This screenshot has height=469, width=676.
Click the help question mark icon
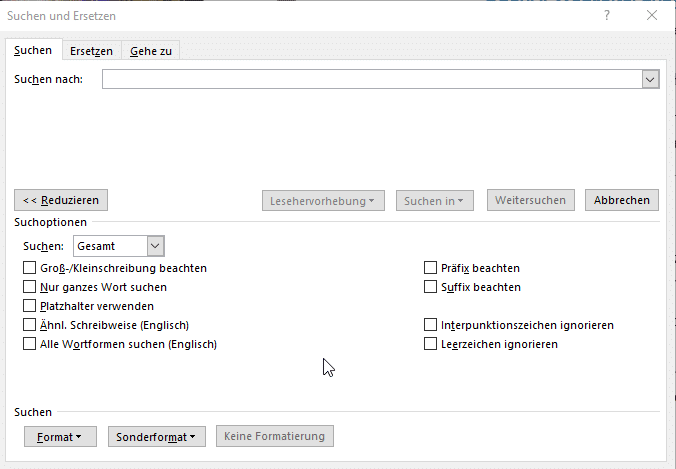[607, 15]
